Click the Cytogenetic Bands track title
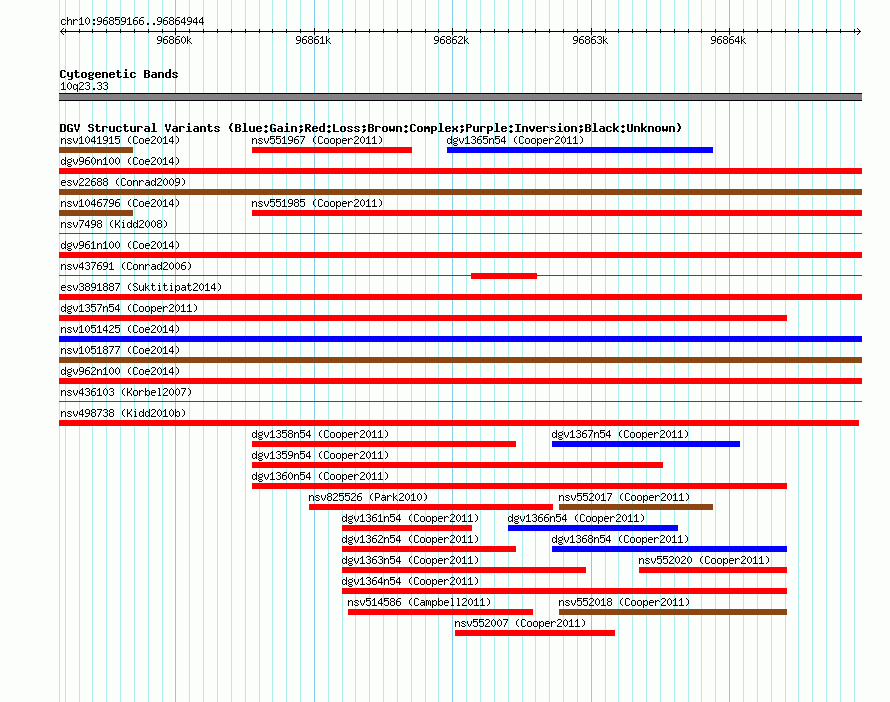Image resolution: width=890 pixels, height=702 pixels. click(119, 74)
